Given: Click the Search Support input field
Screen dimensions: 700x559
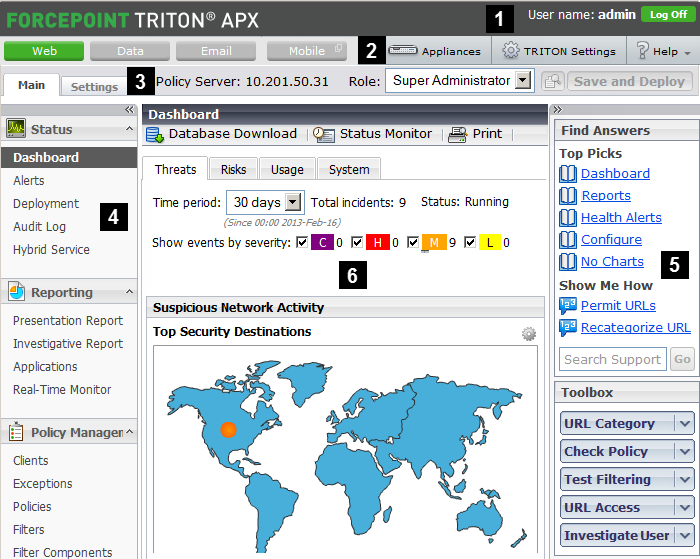Looking at the screenshot, I should tap(612, 359).
